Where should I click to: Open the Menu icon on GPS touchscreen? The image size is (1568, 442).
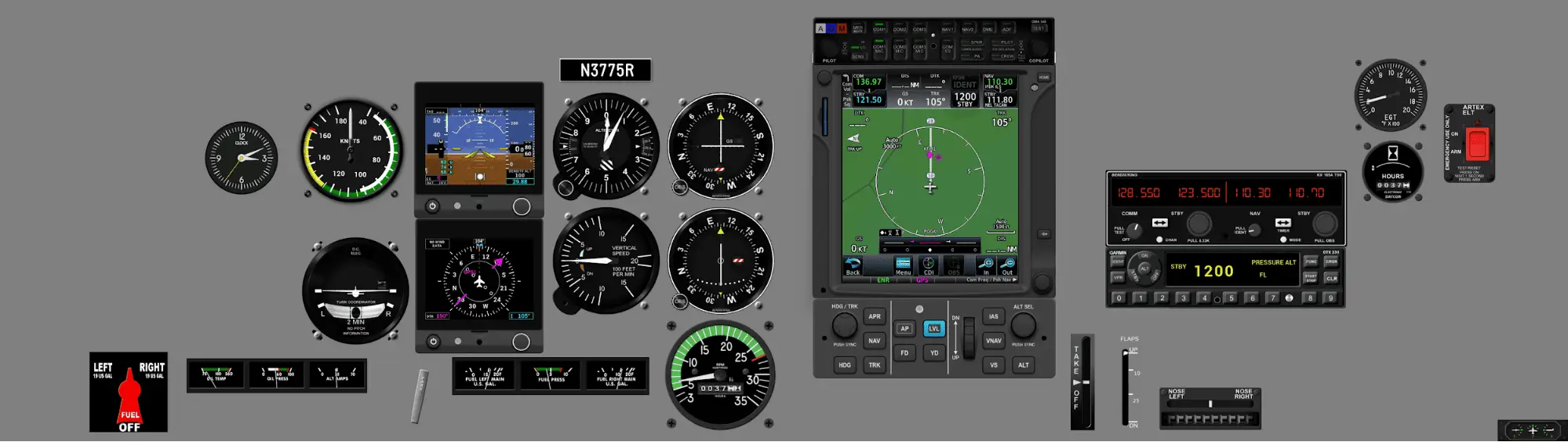[904, 266]
